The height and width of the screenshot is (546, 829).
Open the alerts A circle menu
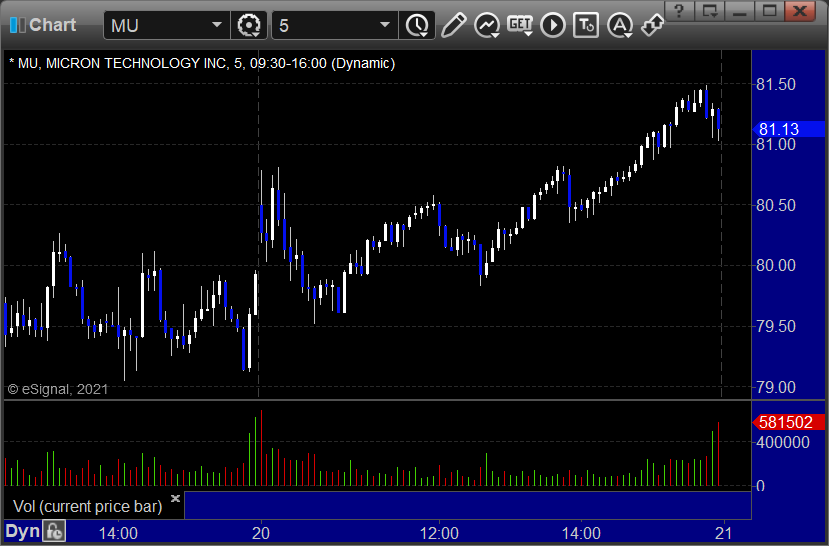(620, 25)
